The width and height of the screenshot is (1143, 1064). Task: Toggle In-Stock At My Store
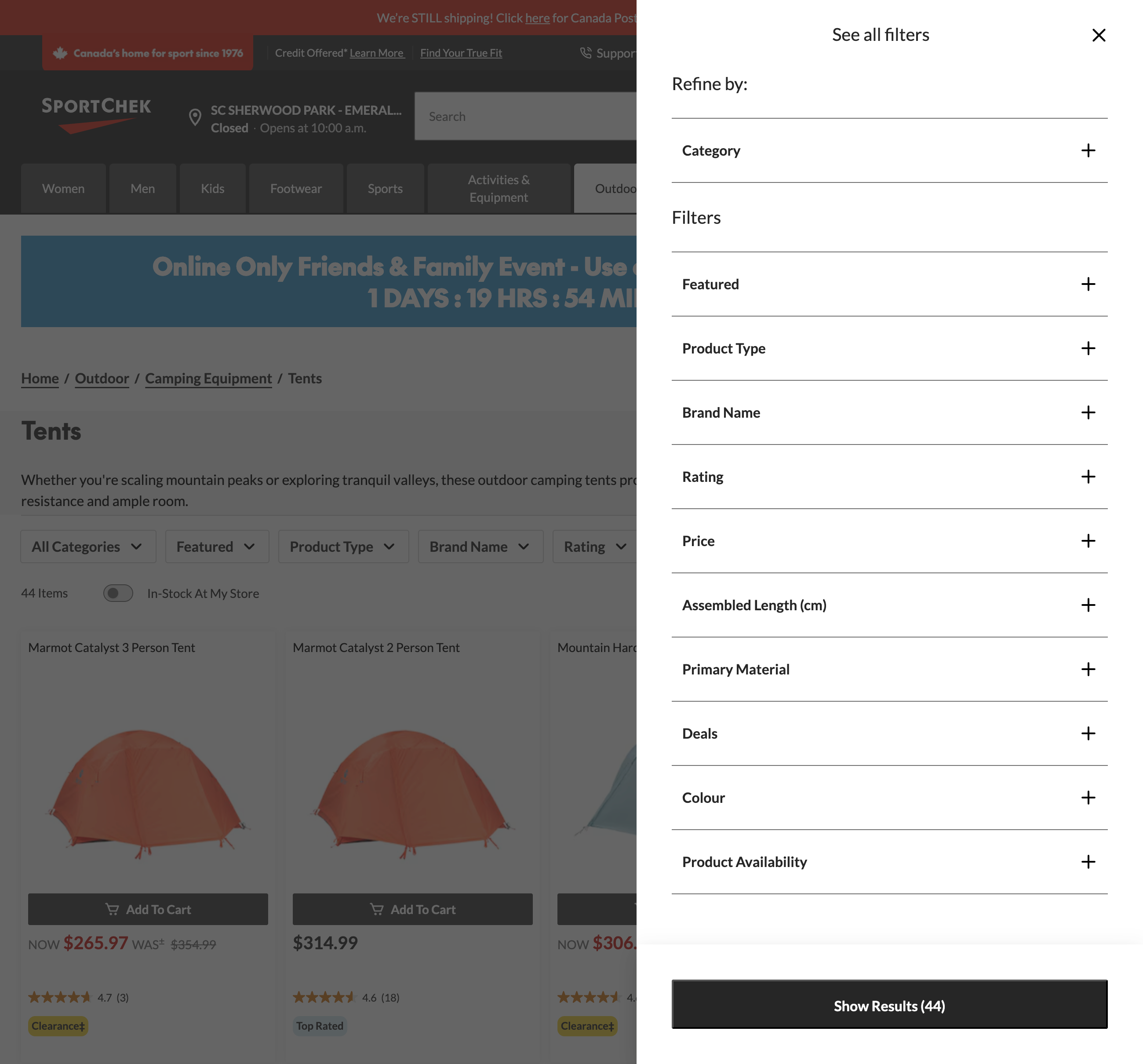118,593
